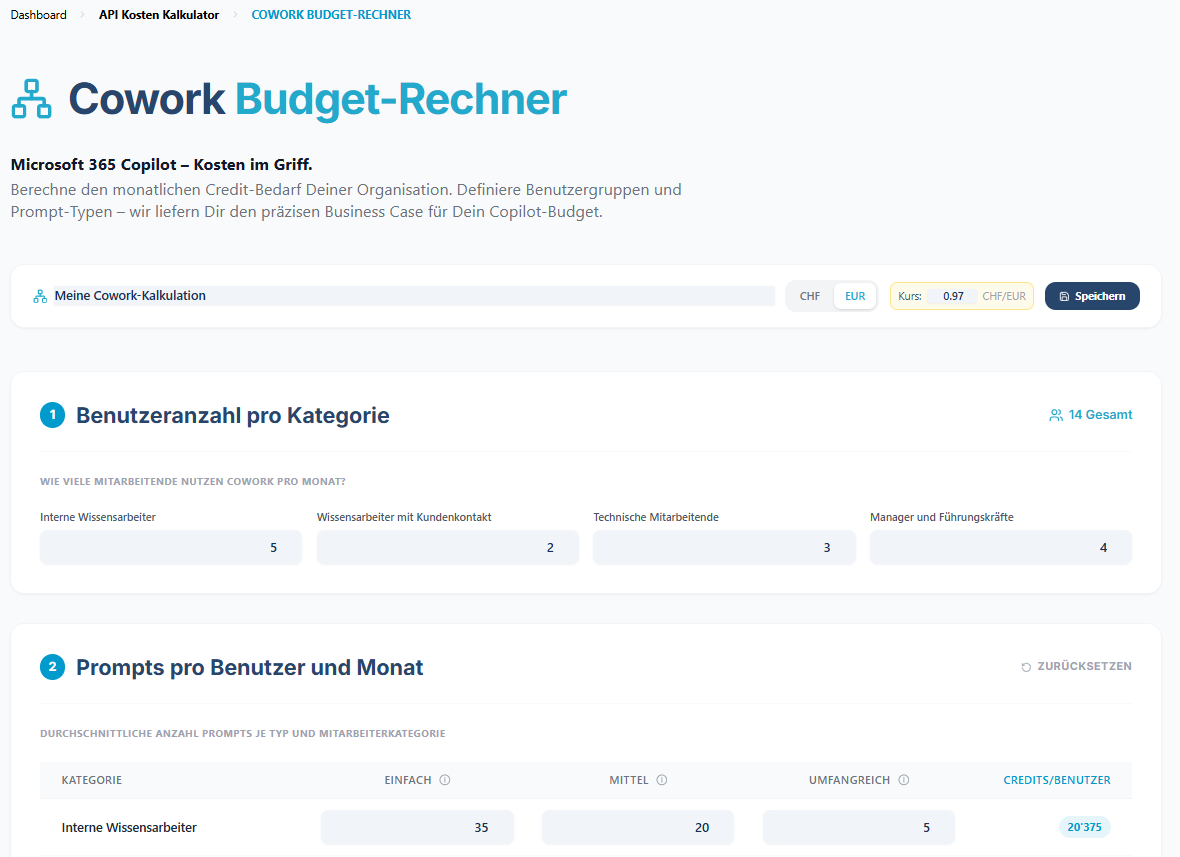Click info icon next to EINFACH

445,780
